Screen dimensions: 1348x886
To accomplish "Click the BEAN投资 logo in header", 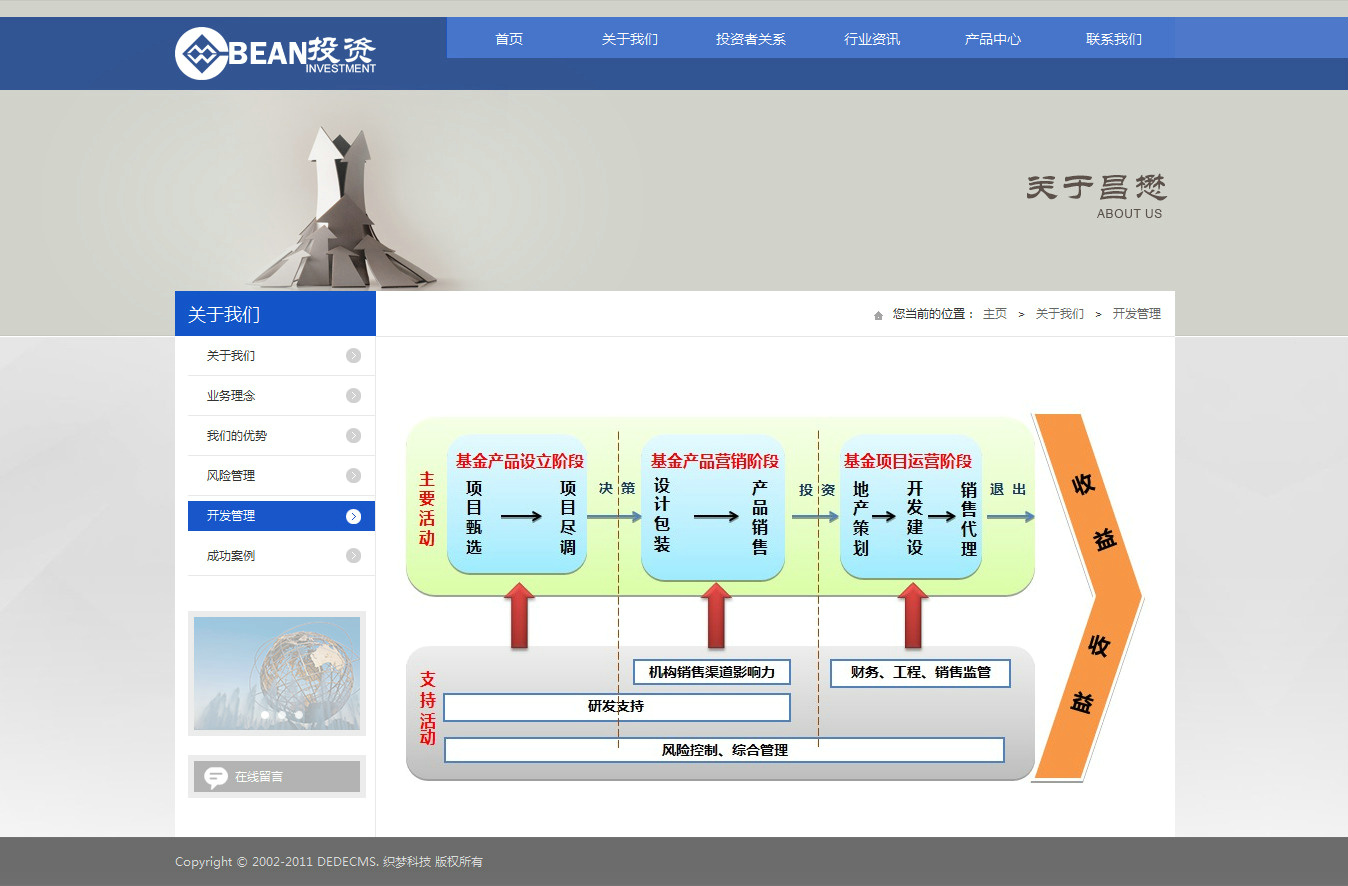I will (276, 53).
